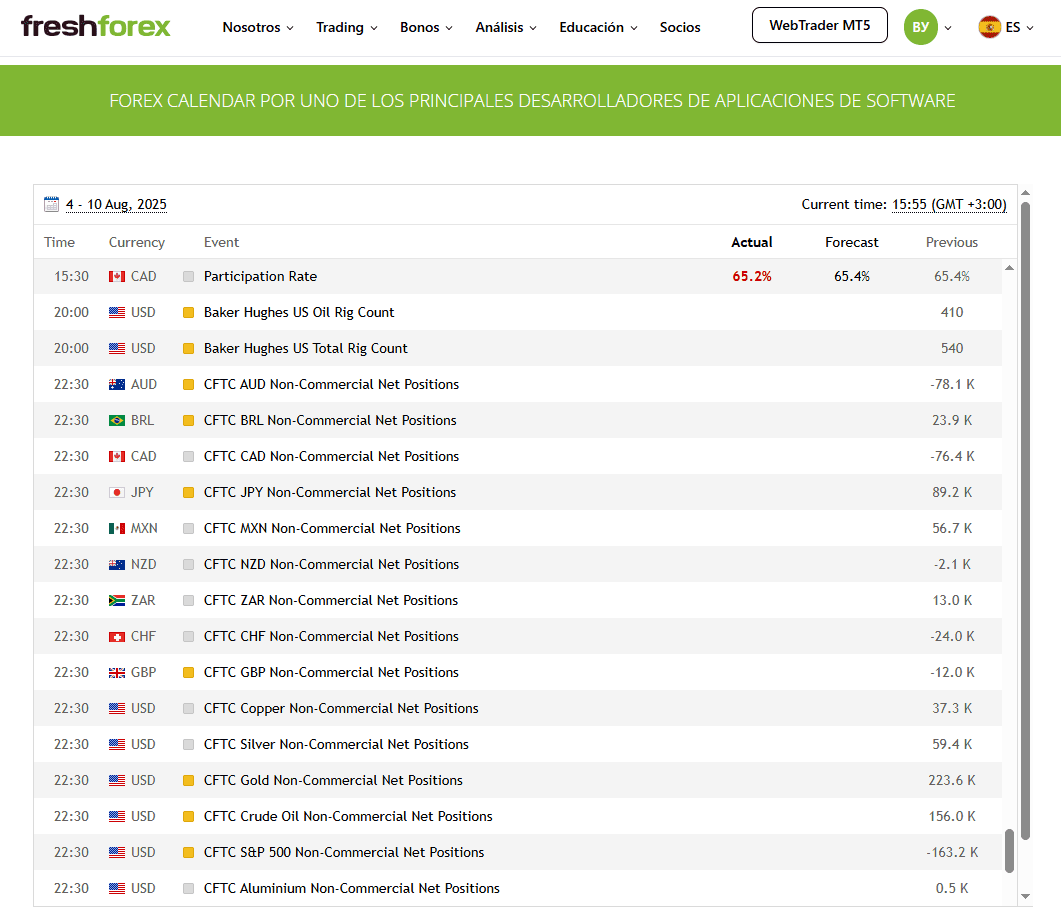Click yellow importance marker on CFTC Crude Oil
The height and width of the screenshot is (911, 1061).
click(189, 816)
